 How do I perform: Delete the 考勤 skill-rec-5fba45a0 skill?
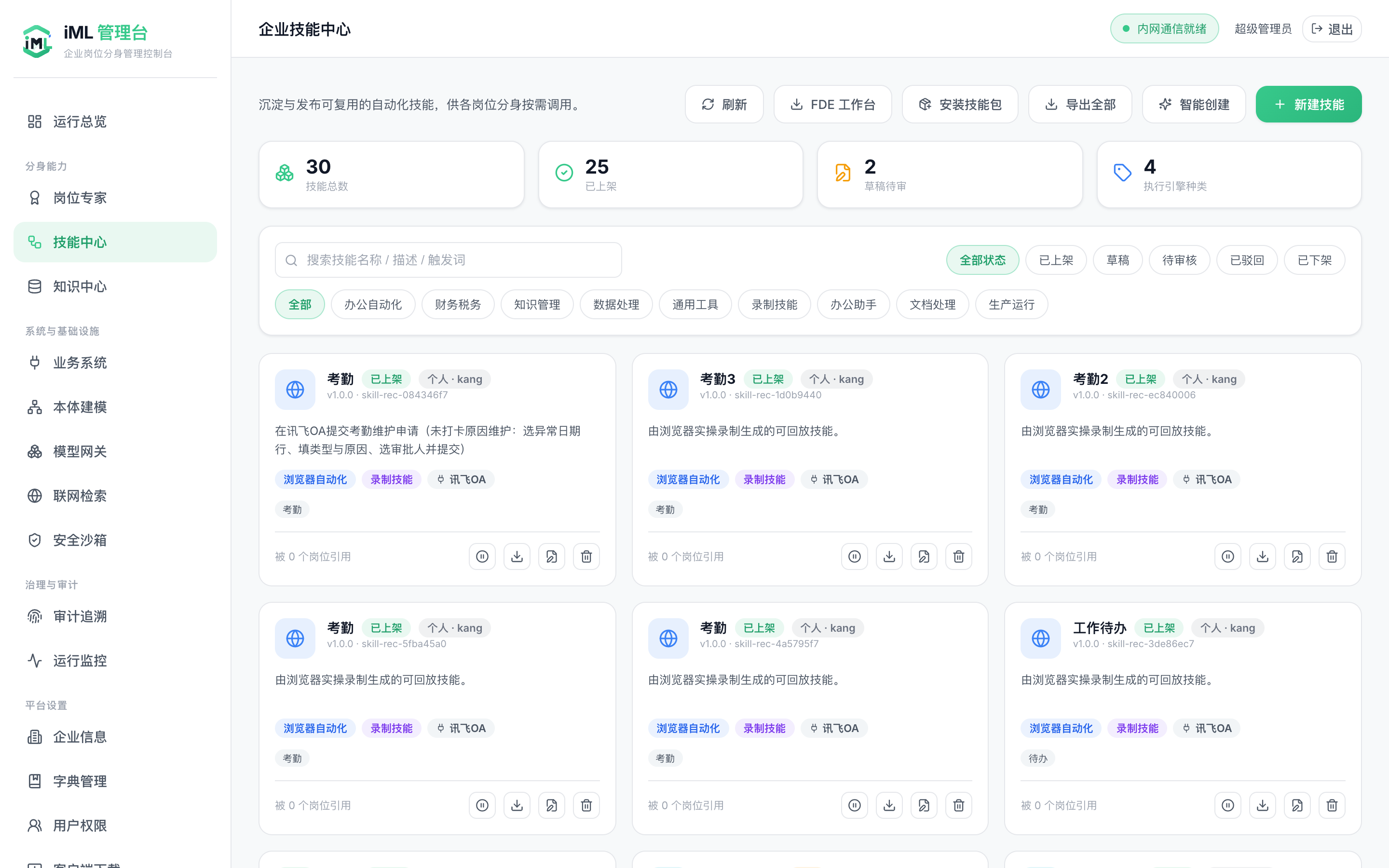coord(586,805)
